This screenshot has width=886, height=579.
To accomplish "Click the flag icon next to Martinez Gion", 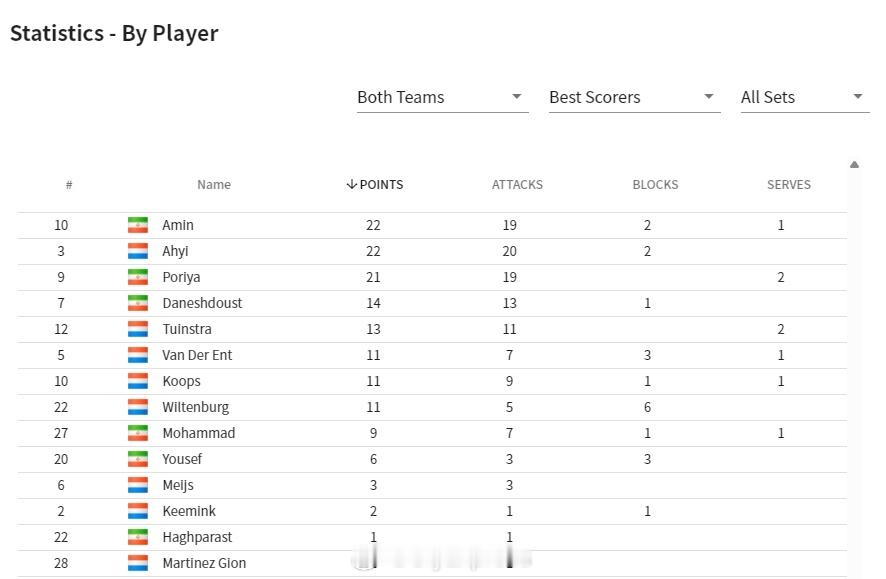I will [138, 563].
